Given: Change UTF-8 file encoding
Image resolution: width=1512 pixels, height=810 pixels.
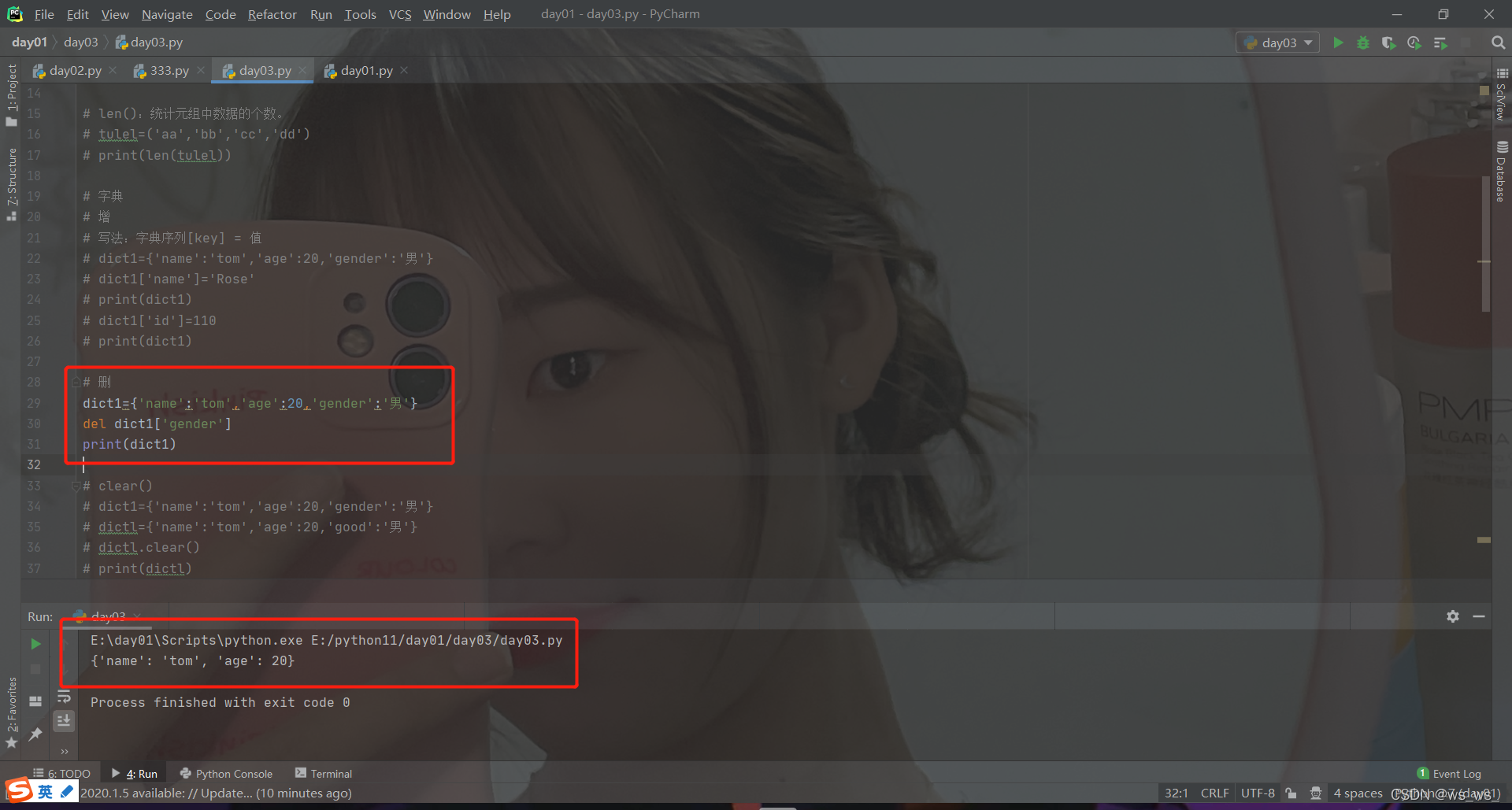Looking at the screenshot, I should pyautogui.click(x=1258, y=793).
